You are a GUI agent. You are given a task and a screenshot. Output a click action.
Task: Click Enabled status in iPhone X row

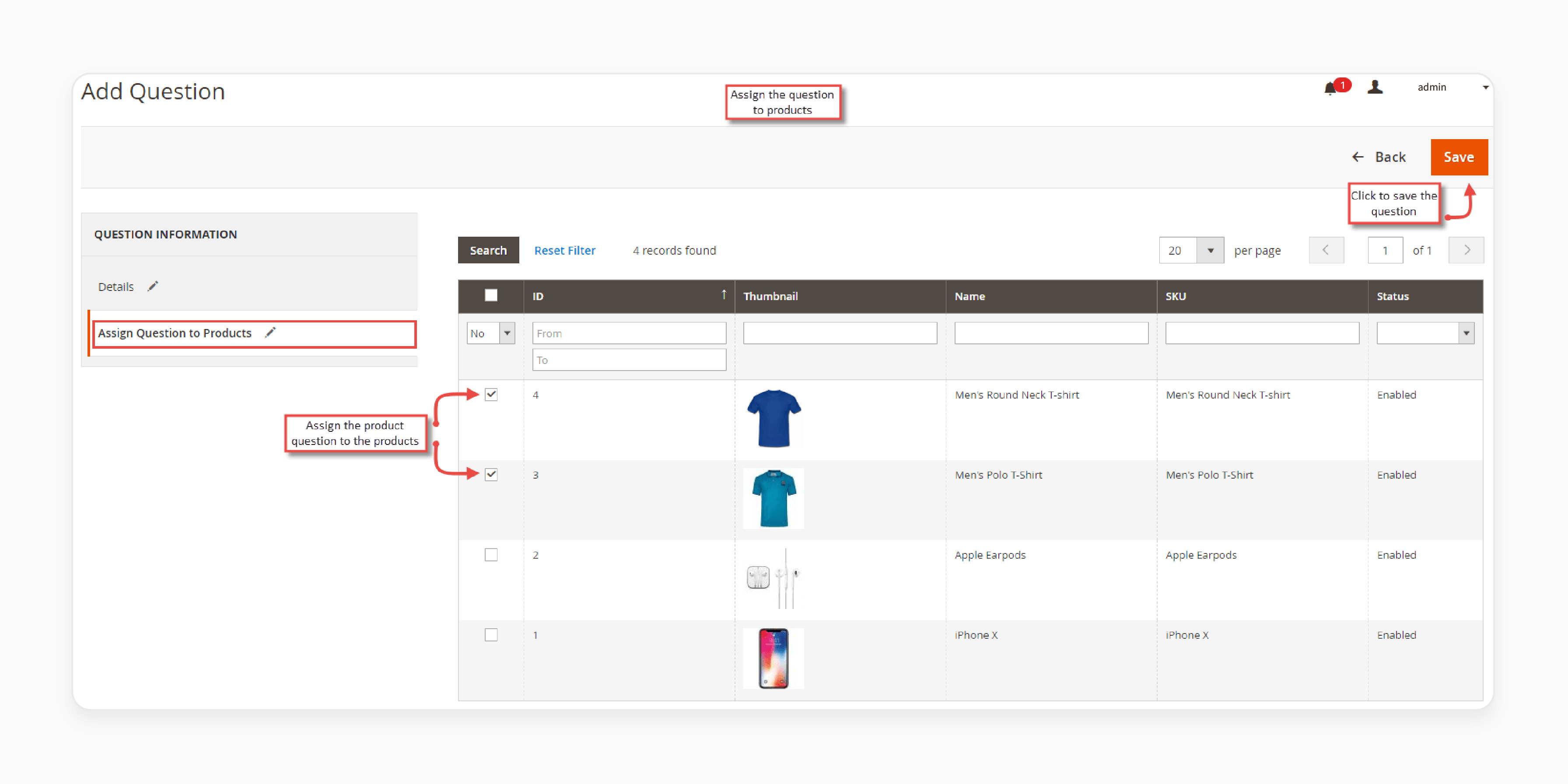pos(1396,635)
